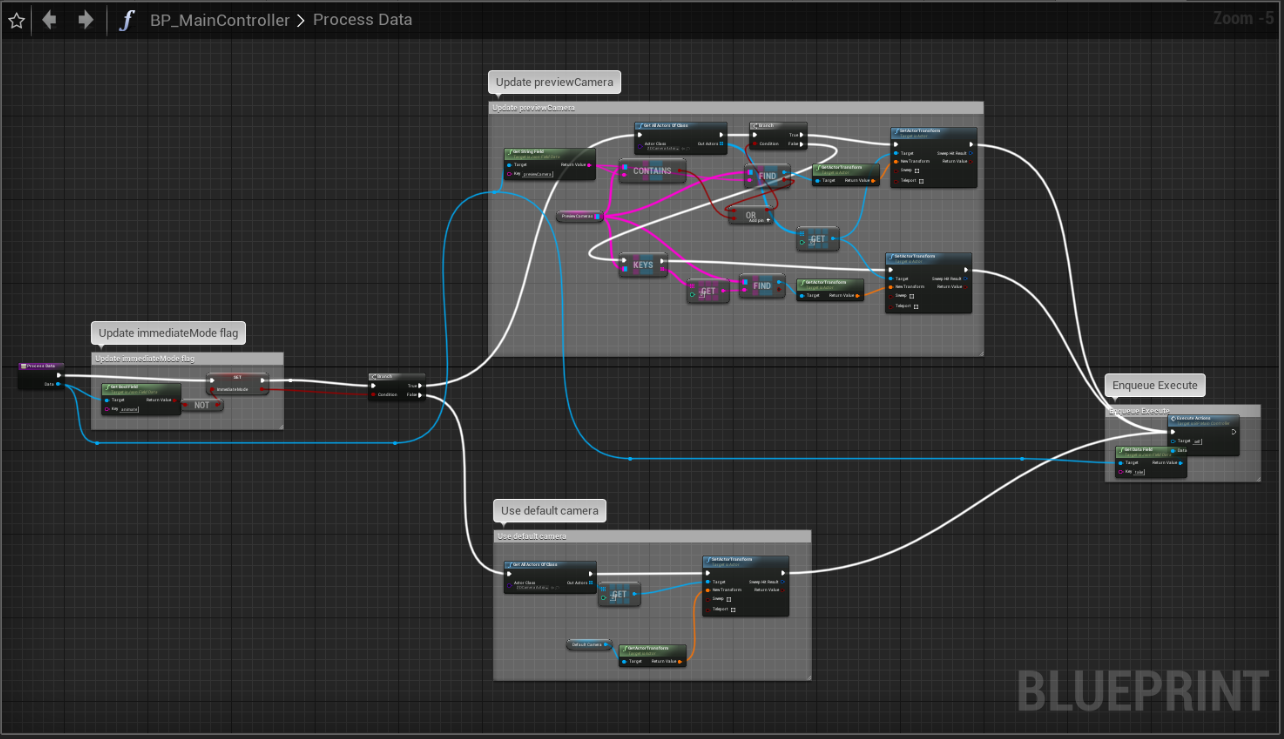The width and height of the screenshot is (1284, 739).
Task: Select the OR boolean node
Action: 750,214
